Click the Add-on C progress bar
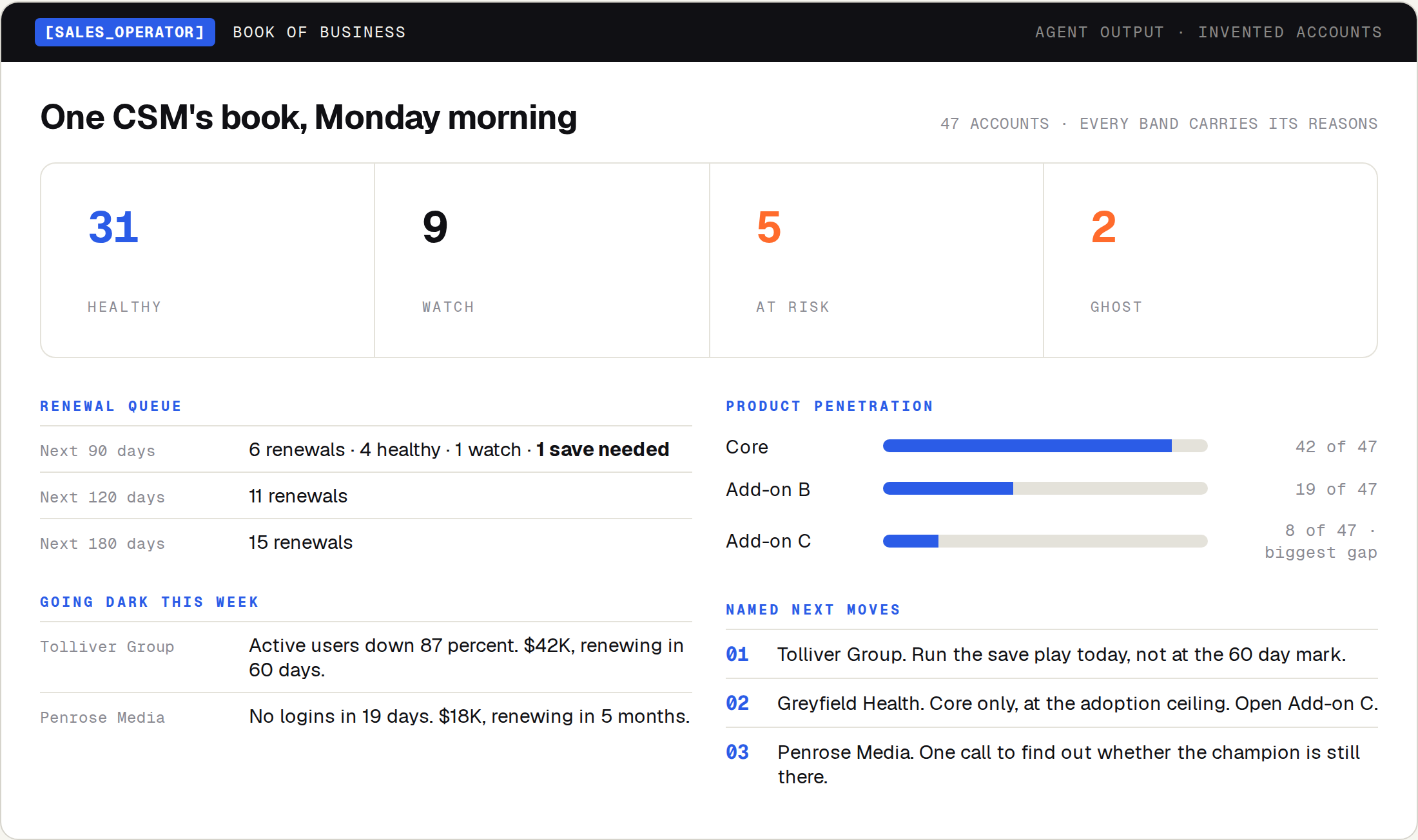This screenshot has height=840, width=1418. click(1045, 541)
